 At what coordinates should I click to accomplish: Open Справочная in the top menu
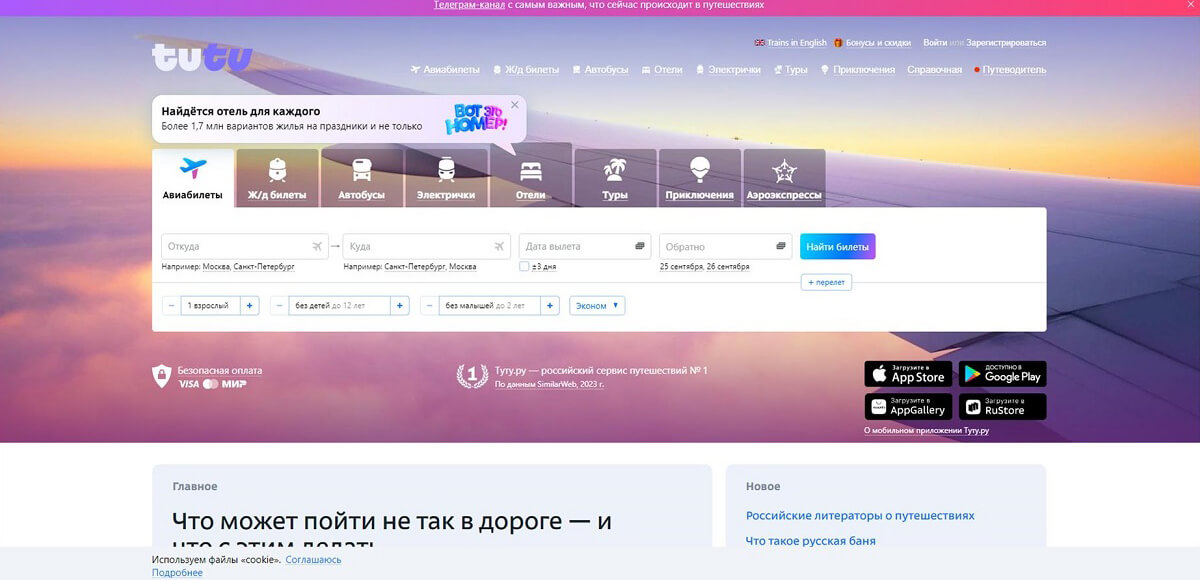(x=934, y=70)
